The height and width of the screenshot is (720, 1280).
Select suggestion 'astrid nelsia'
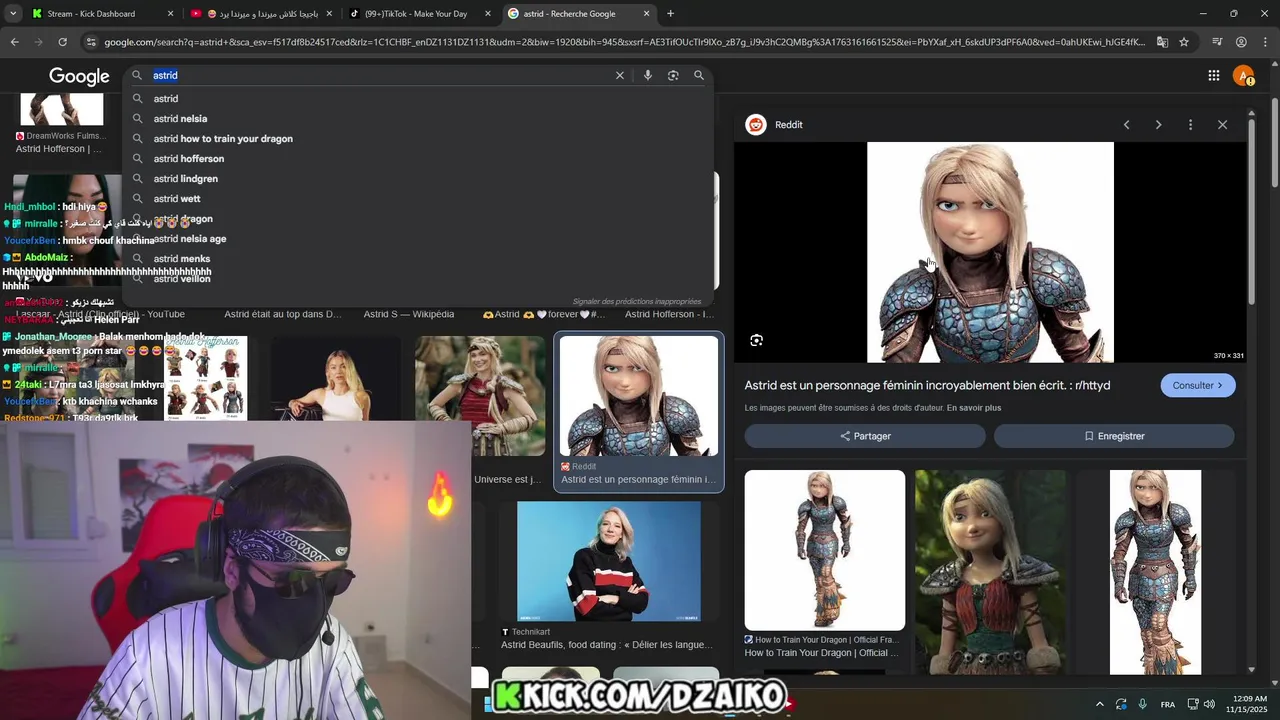180,118
